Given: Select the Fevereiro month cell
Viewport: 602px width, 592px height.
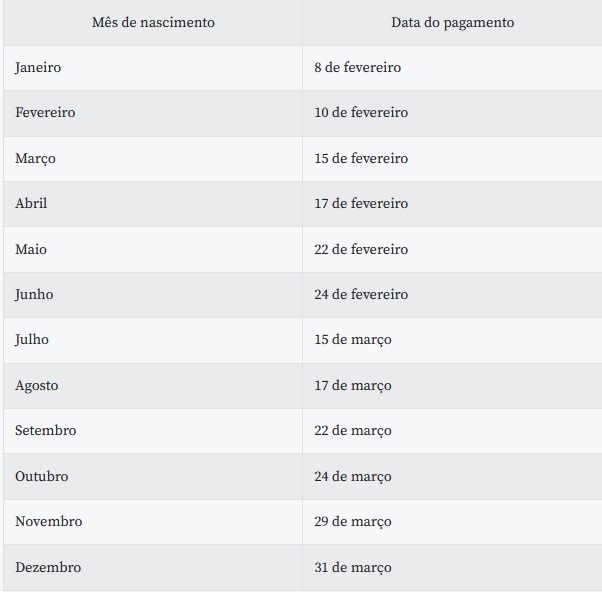Looking at the screenshot, I should pos(45,113).
